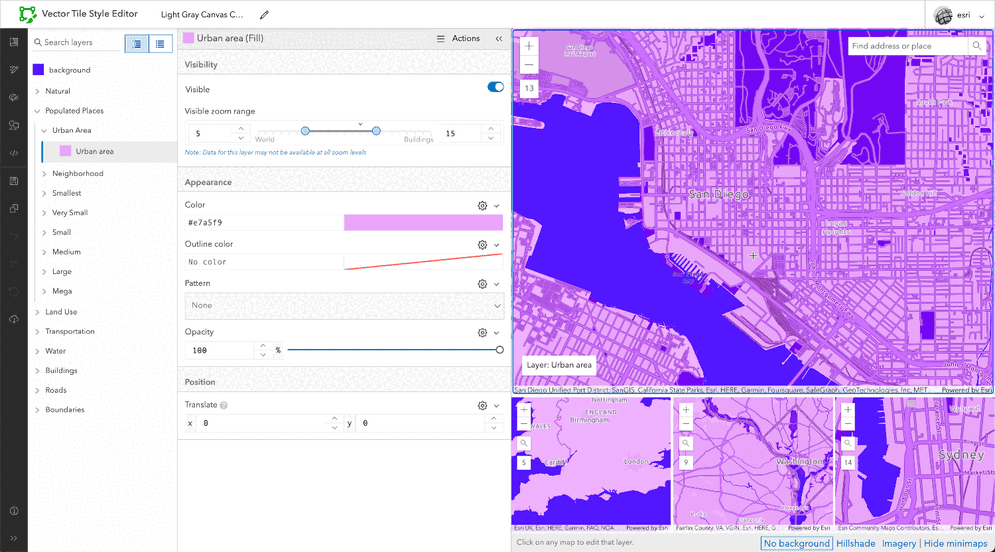Switch to grouped layer list view
Image resolution: width=995 pixels, height=552 pixels.
136,44
